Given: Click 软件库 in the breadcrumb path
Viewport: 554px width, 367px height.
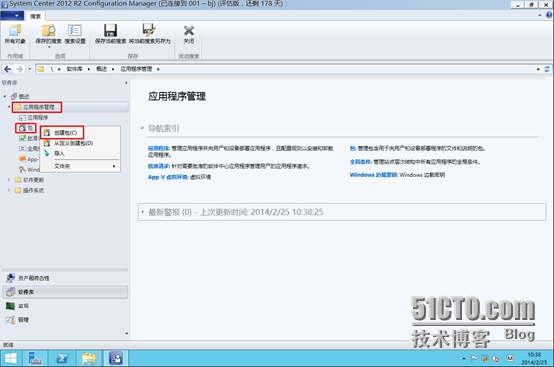Looking at the screenshot, I should [75, 69].
